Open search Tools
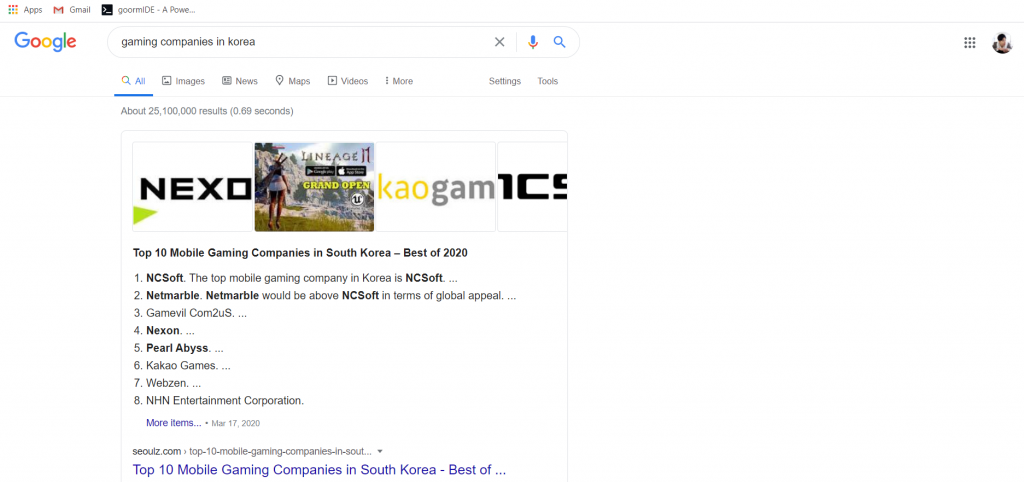The image size is (1024, 482). pos(547,81)
